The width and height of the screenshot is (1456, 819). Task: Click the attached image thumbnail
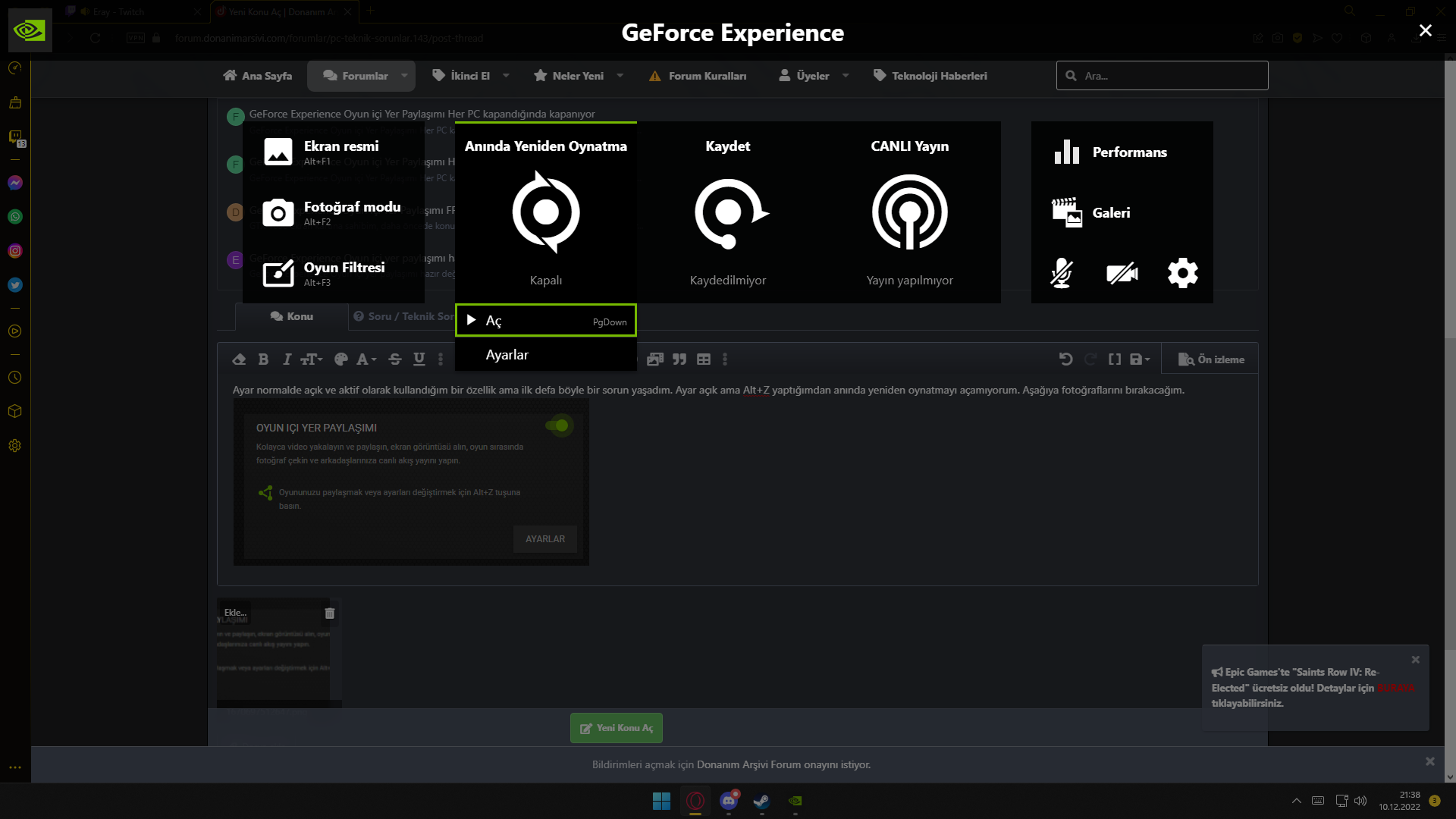coord(279,654)
